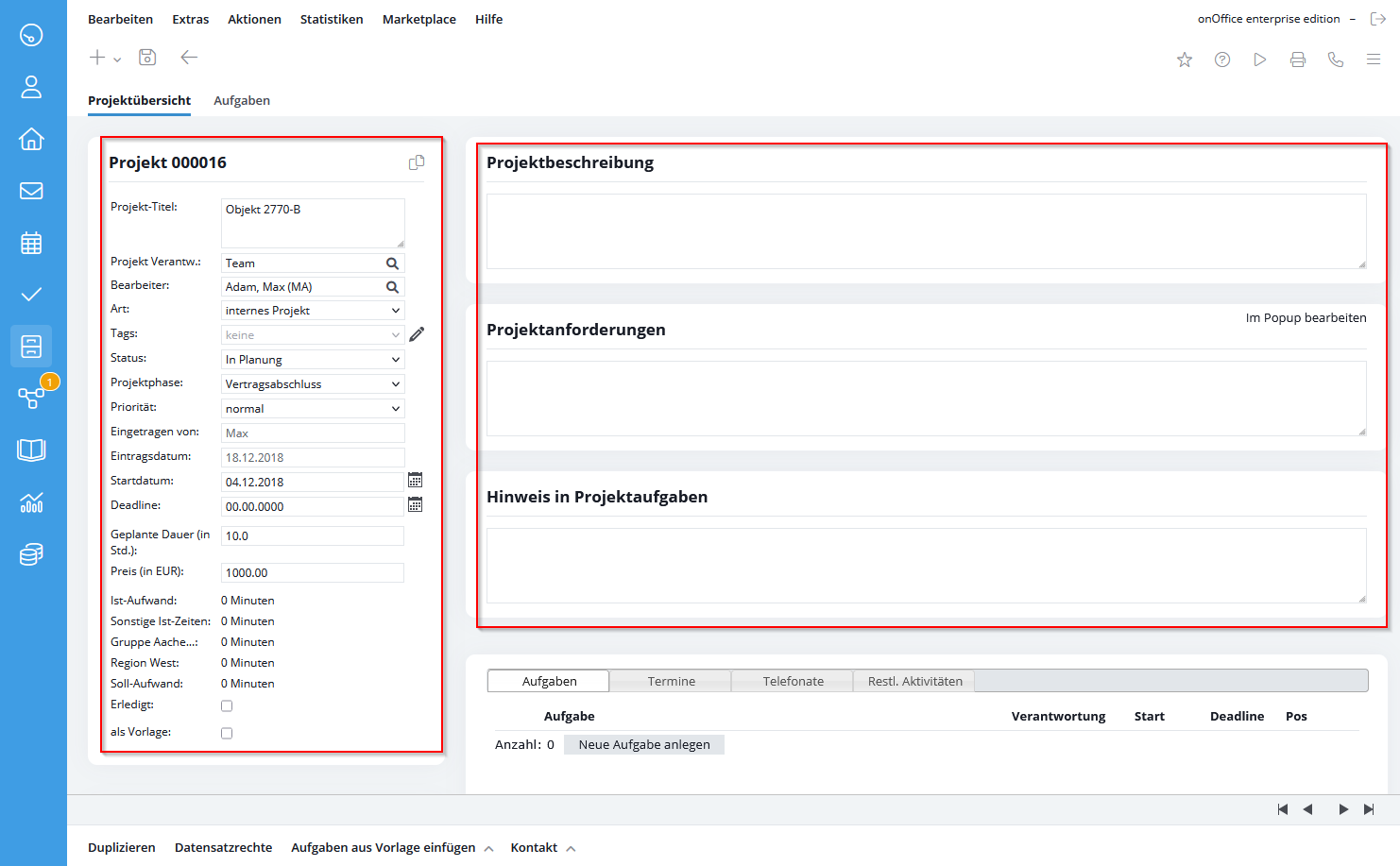Open the dashboard icon in the sidebar

pos(31,35)
